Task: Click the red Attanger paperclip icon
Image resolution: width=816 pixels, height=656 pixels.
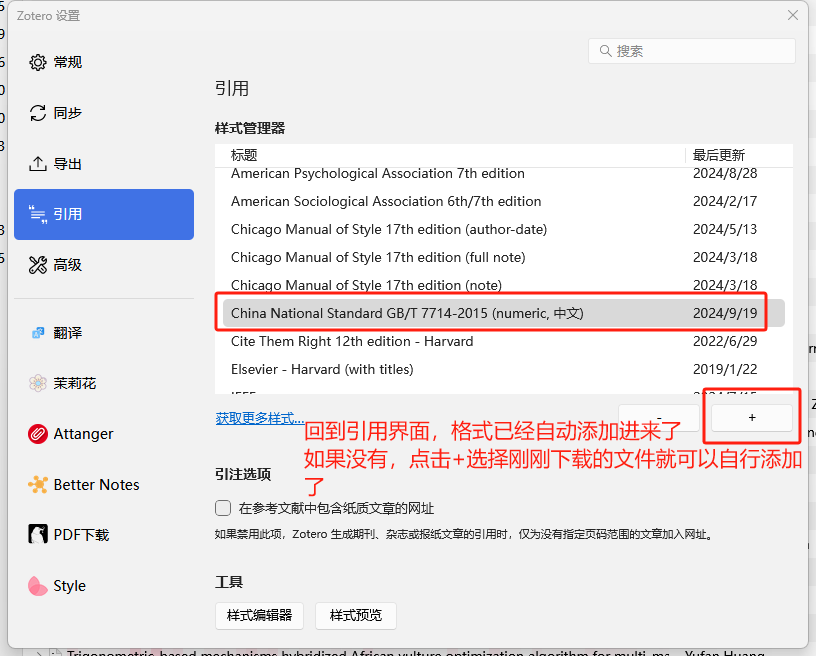Action: pyautogui.click(x=37, y=434)
